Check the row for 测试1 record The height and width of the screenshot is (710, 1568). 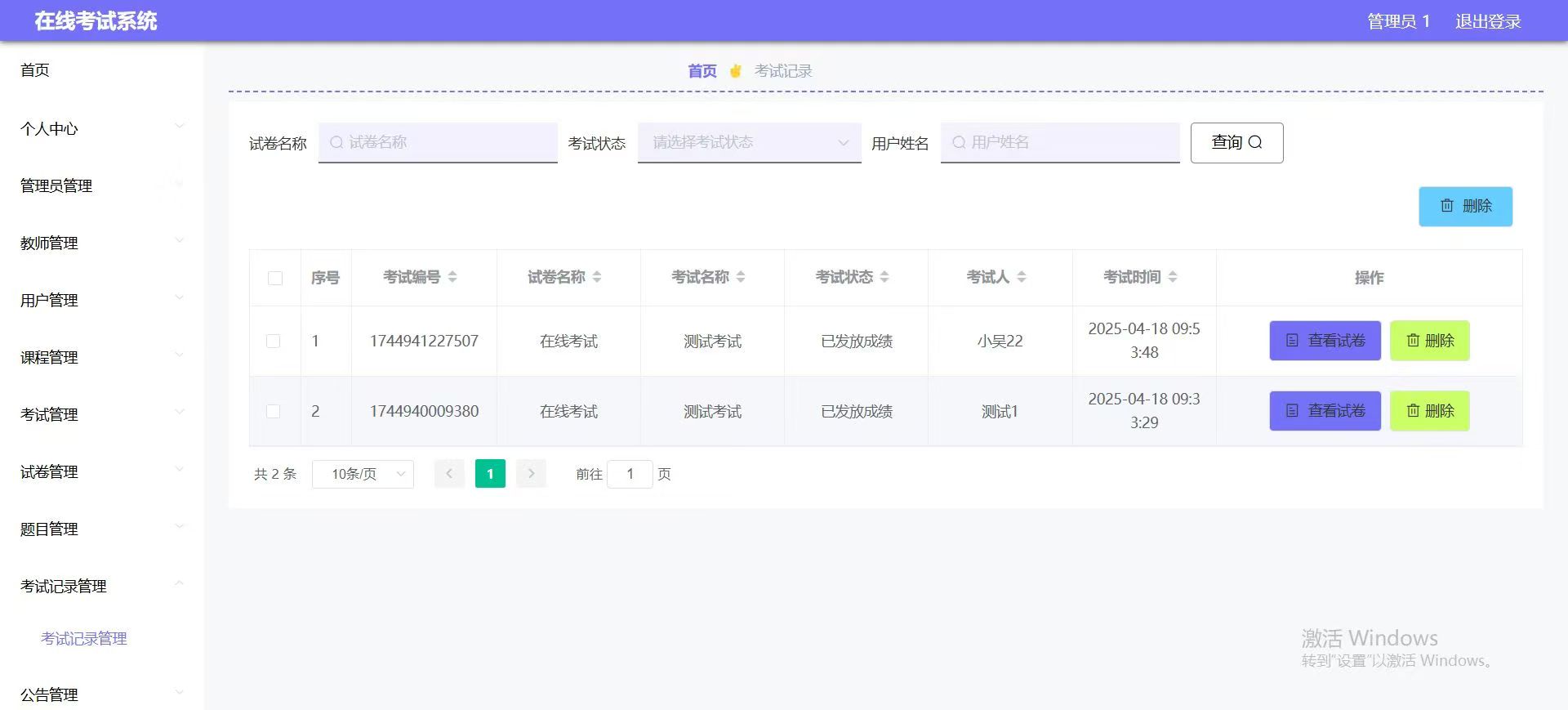(x=274, y=411)
